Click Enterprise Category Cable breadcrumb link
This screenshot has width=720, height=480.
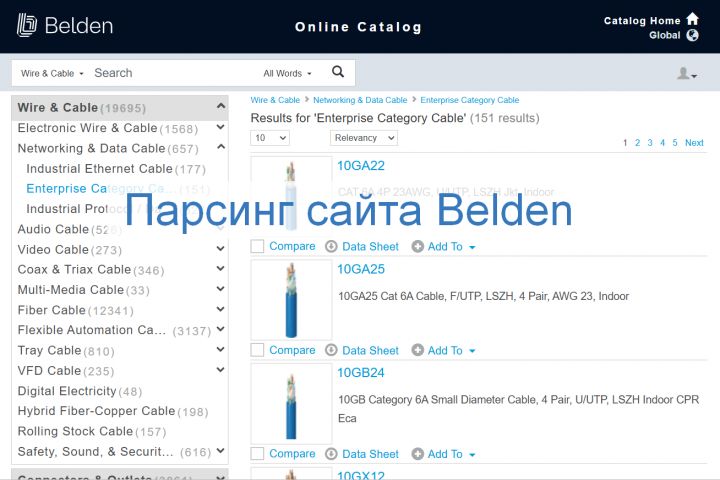click(470, 100)
